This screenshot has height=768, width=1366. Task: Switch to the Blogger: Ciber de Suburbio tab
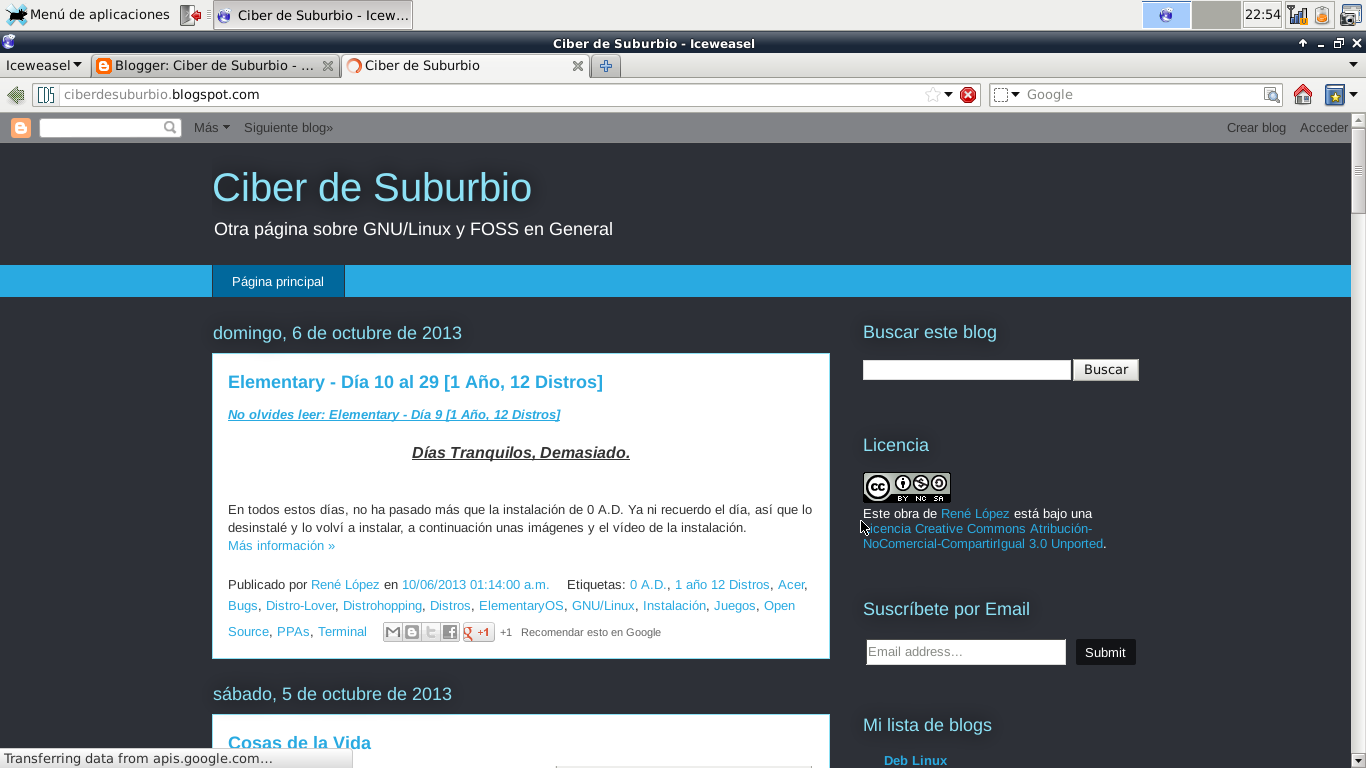(215, 66)
